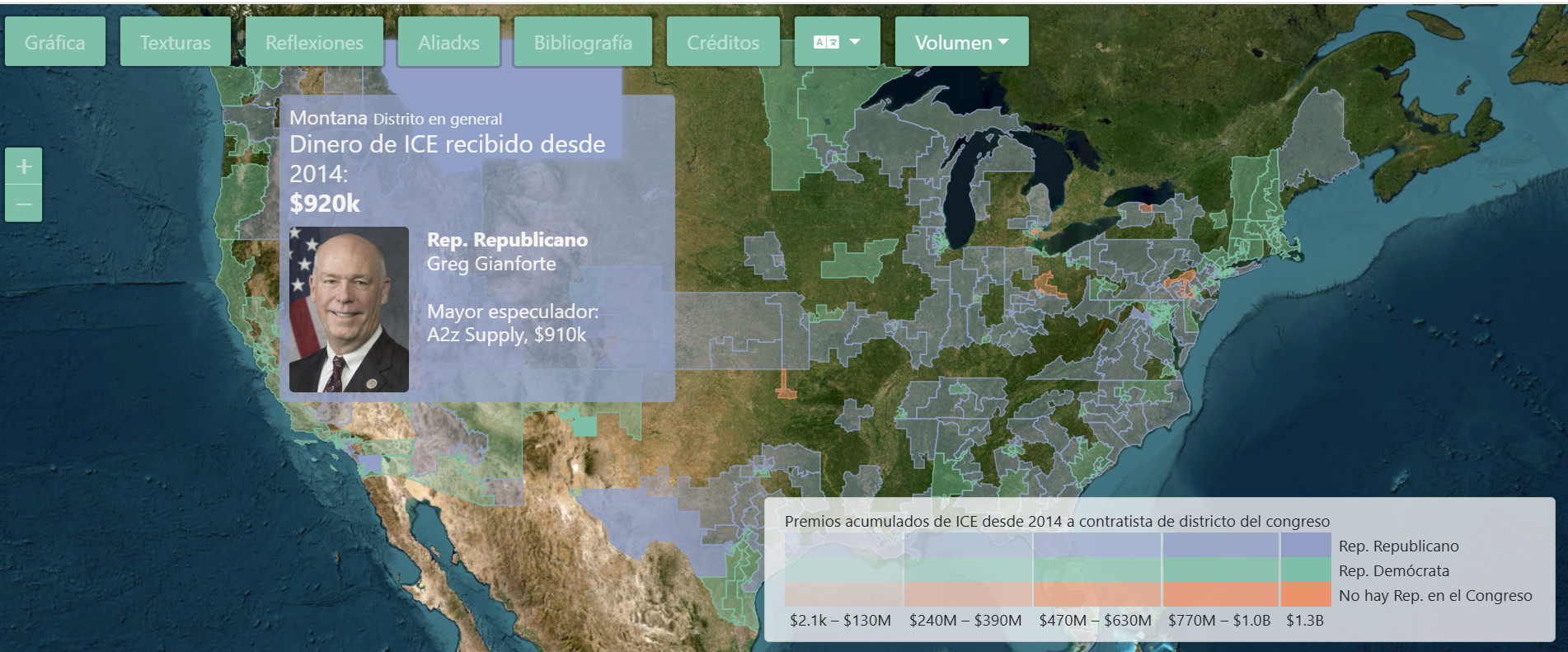Click the zoom in plus icon
The width and height of the screenshot is (1568, 652).
(x=24, y=167)
